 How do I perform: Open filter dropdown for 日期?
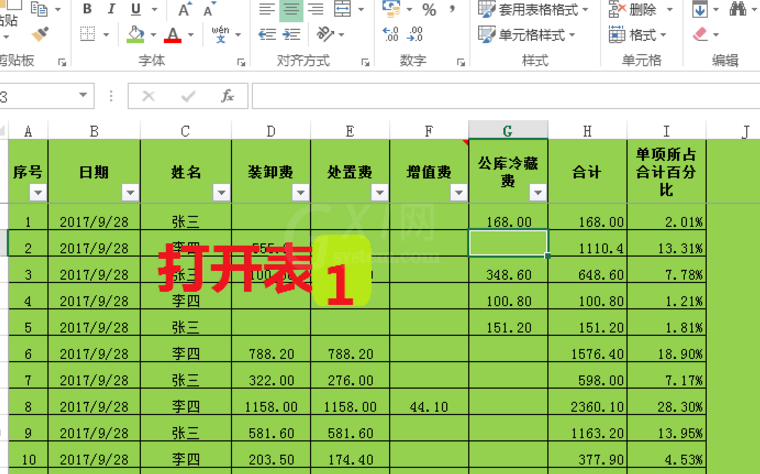pos(130,193)
